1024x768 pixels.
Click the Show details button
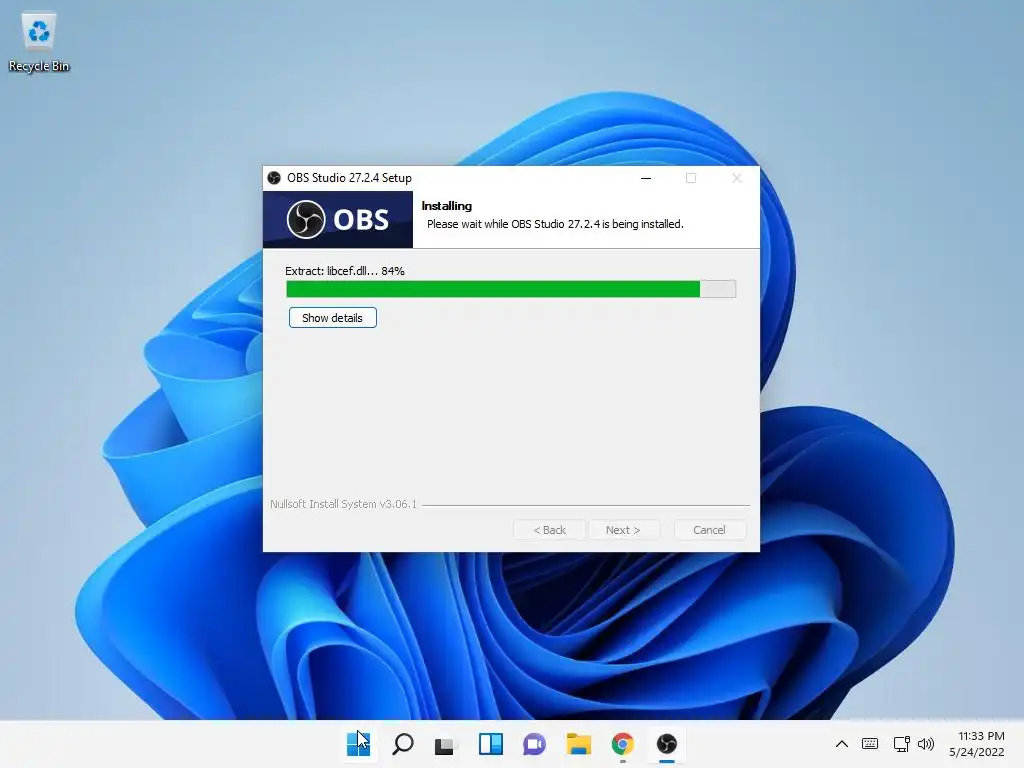click(332, 318)
